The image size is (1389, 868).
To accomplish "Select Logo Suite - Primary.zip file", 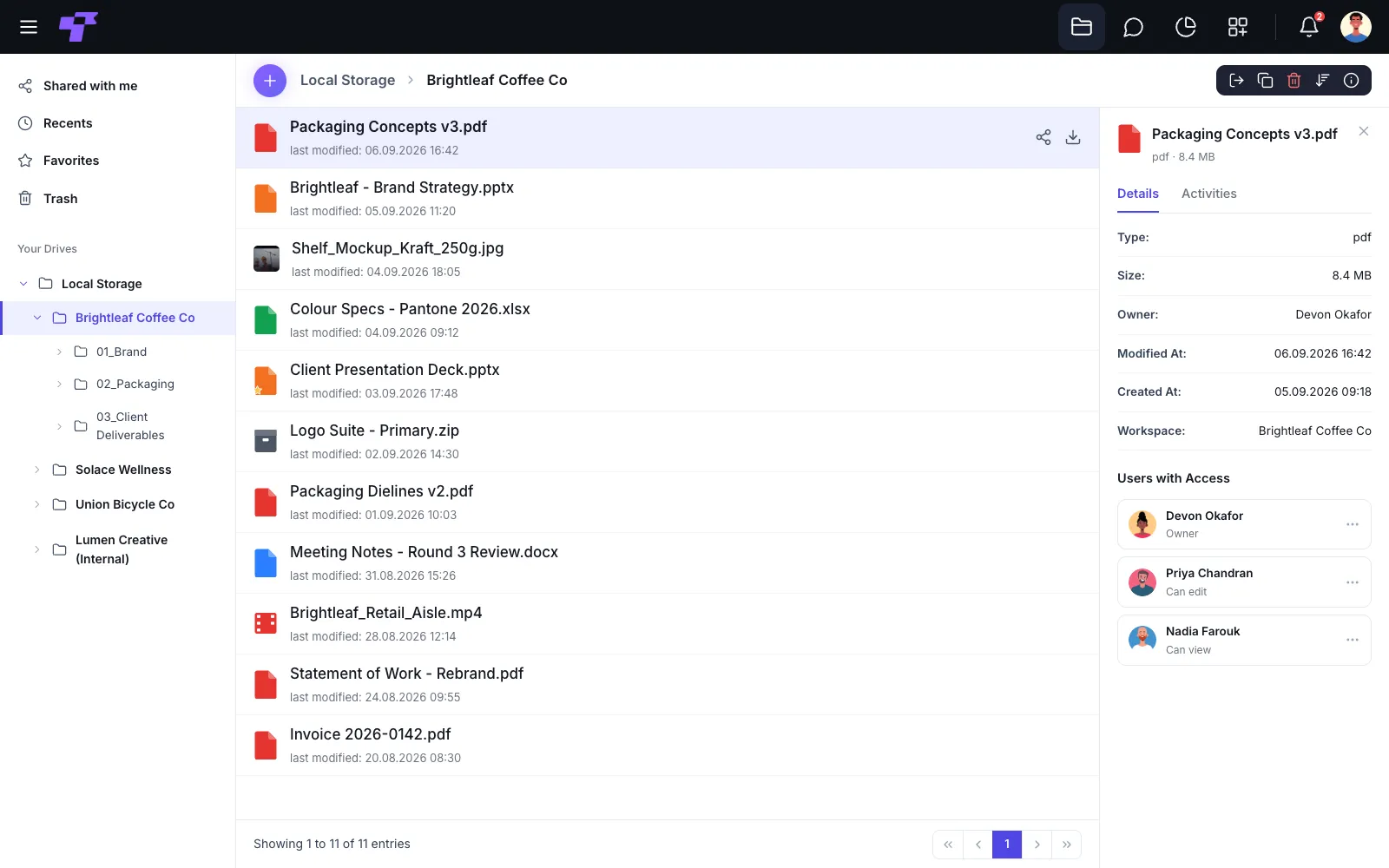I will tap(668, 442).
